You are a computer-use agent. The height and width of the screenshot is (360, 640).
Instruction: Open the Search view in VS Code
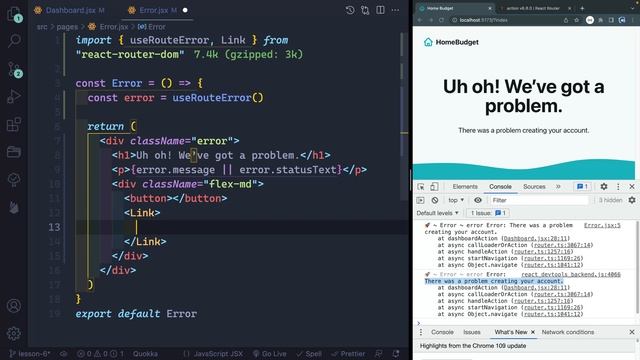tap(14, 41)
